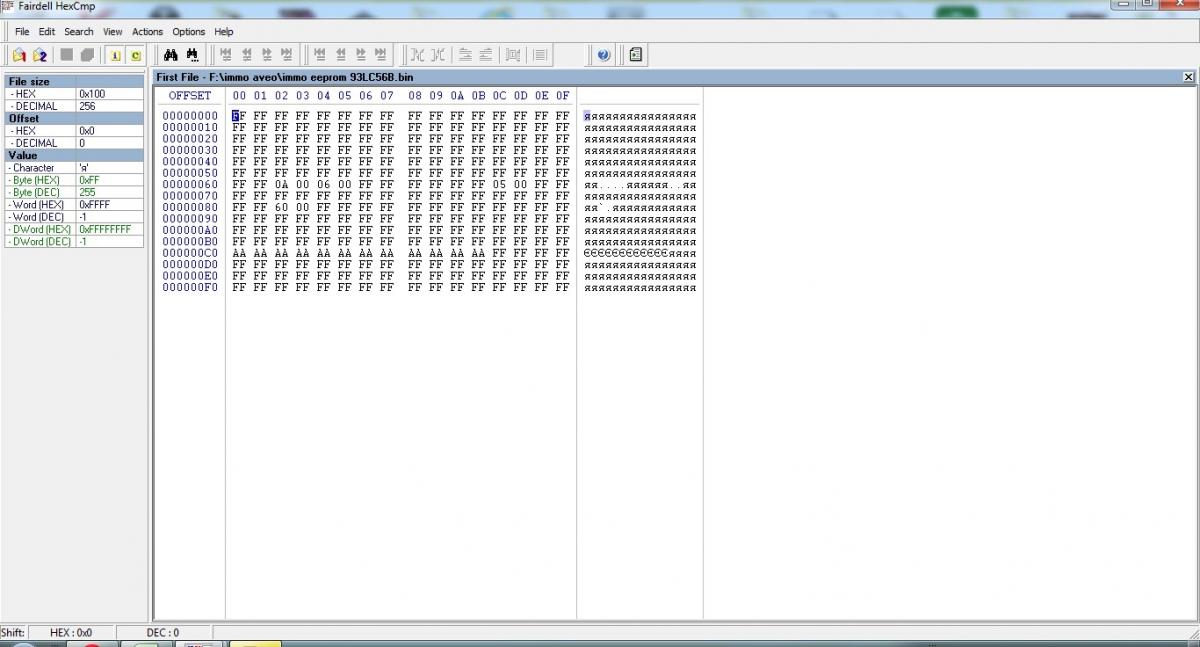Open the File menu

click(x=22, y=32)
